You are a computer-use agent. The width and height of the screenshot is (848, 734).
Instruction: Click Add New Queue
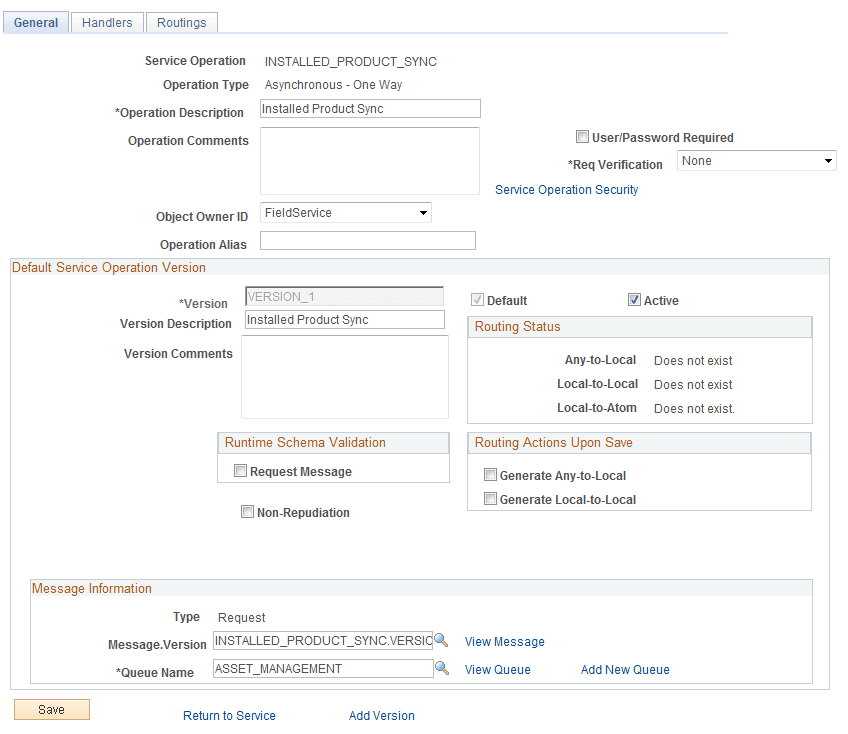624,669
